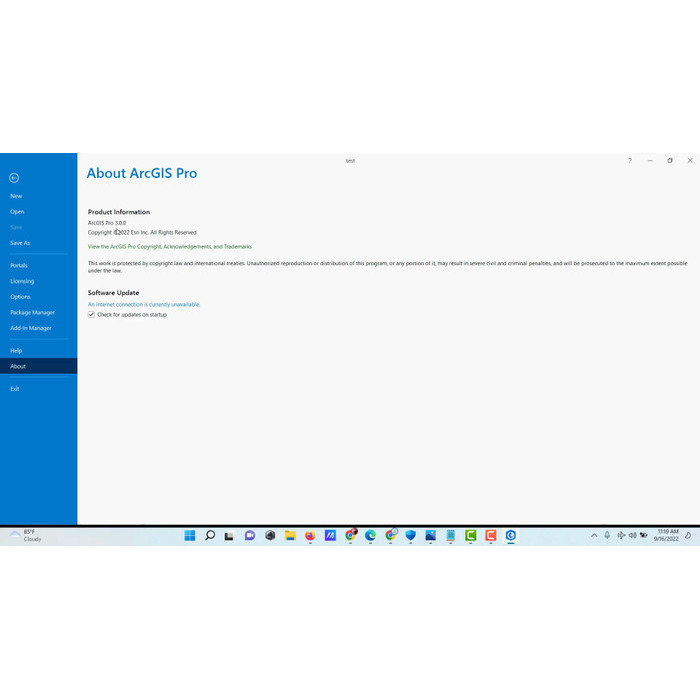Open the dark hexagon app on taskbar

point(270,535)
